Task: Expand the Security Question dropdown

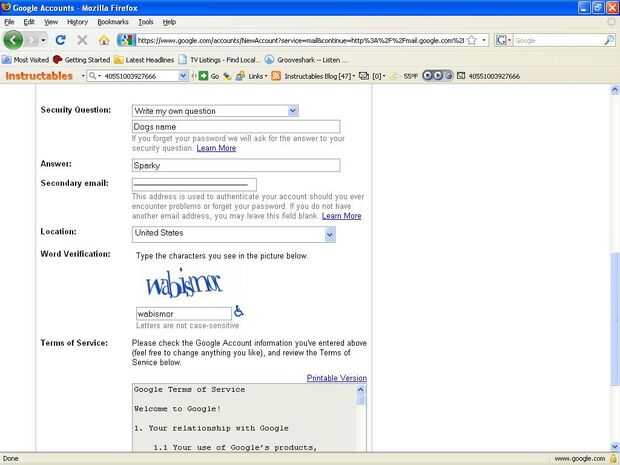Action: click(x=293, y=111)
